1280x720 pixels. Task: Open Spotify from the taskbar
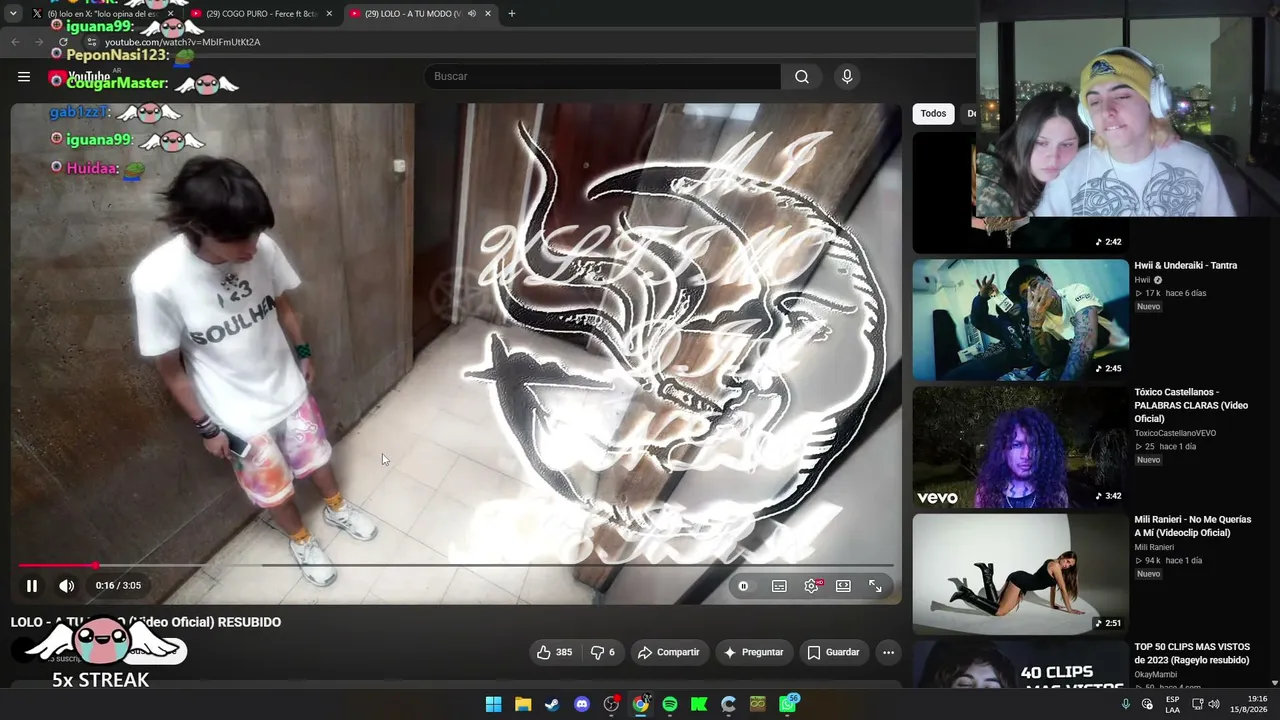click(x=670, y=704)
